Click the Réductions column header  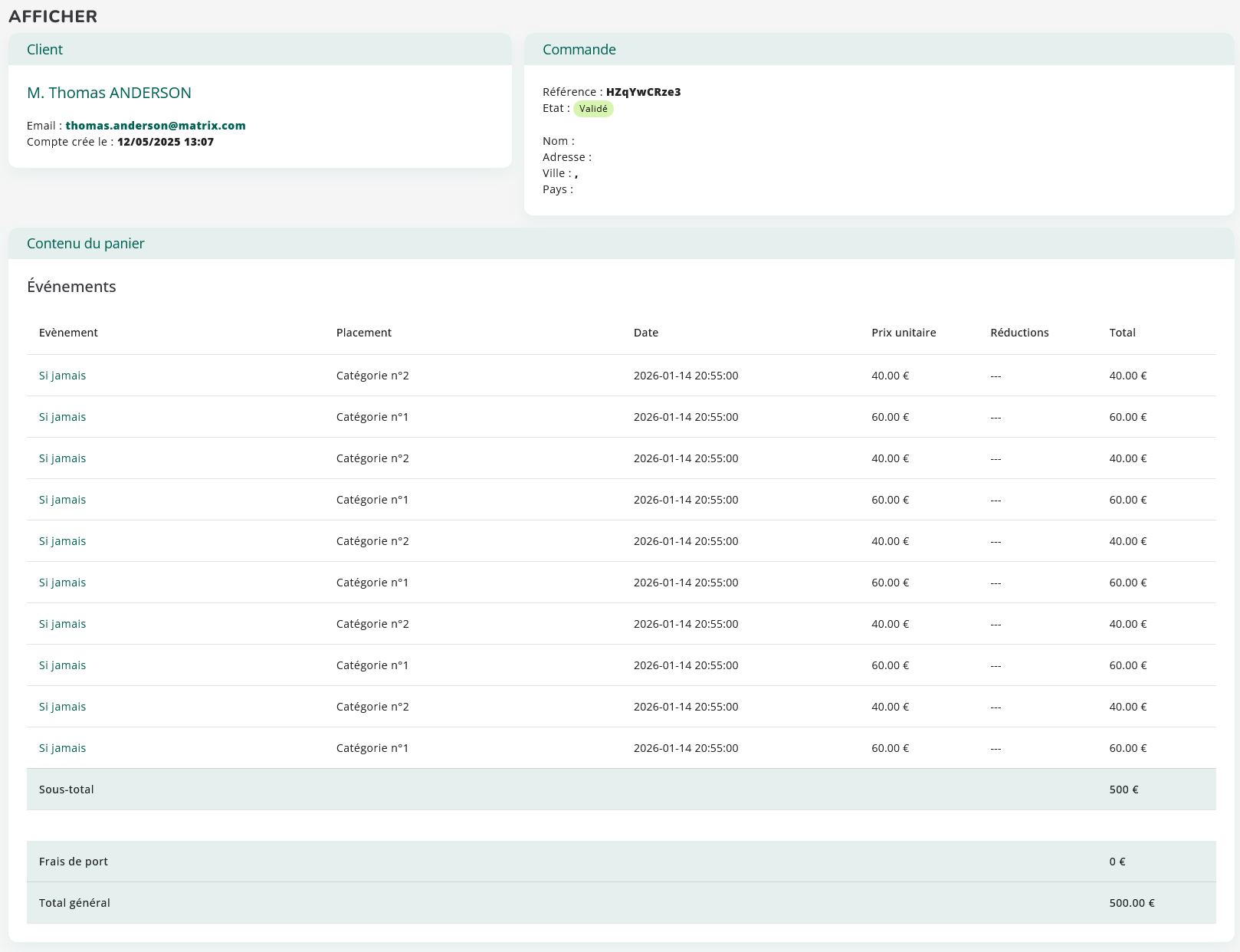coord(1019,333)
